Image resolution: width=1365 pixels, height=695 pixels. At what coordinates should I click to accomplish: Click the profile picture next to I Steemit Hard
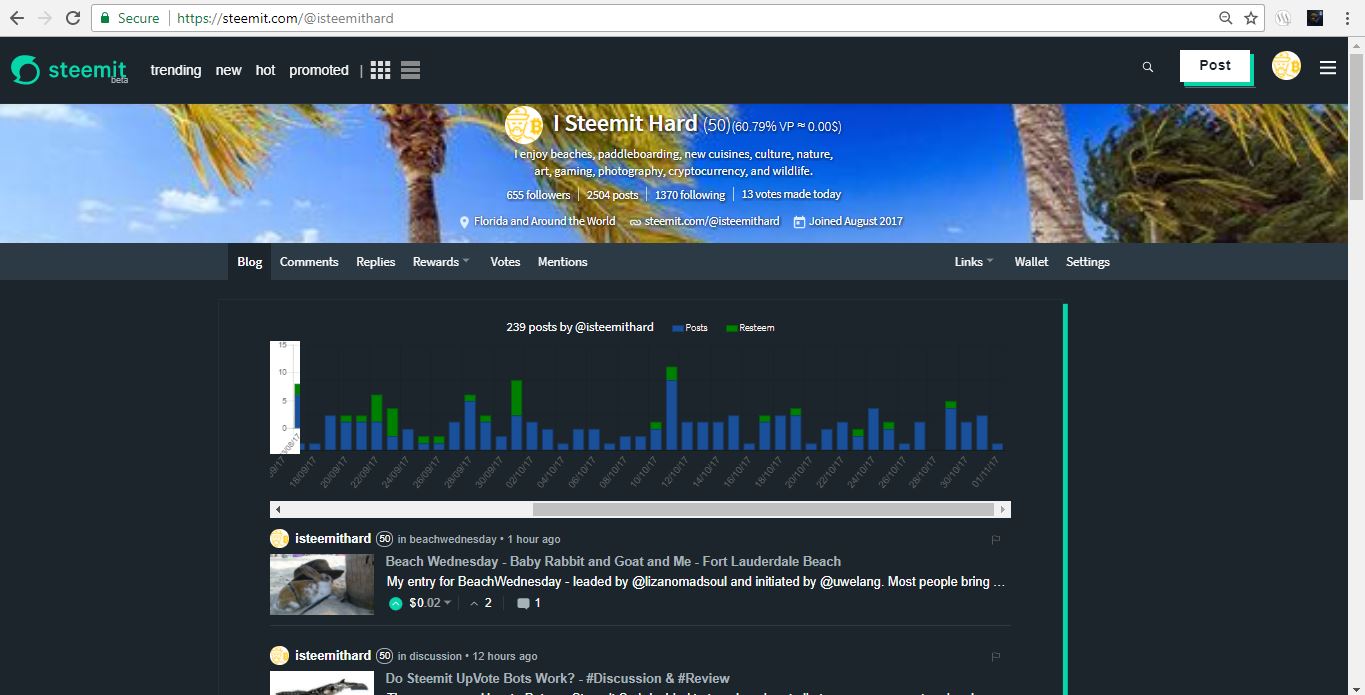pos(524,125)
